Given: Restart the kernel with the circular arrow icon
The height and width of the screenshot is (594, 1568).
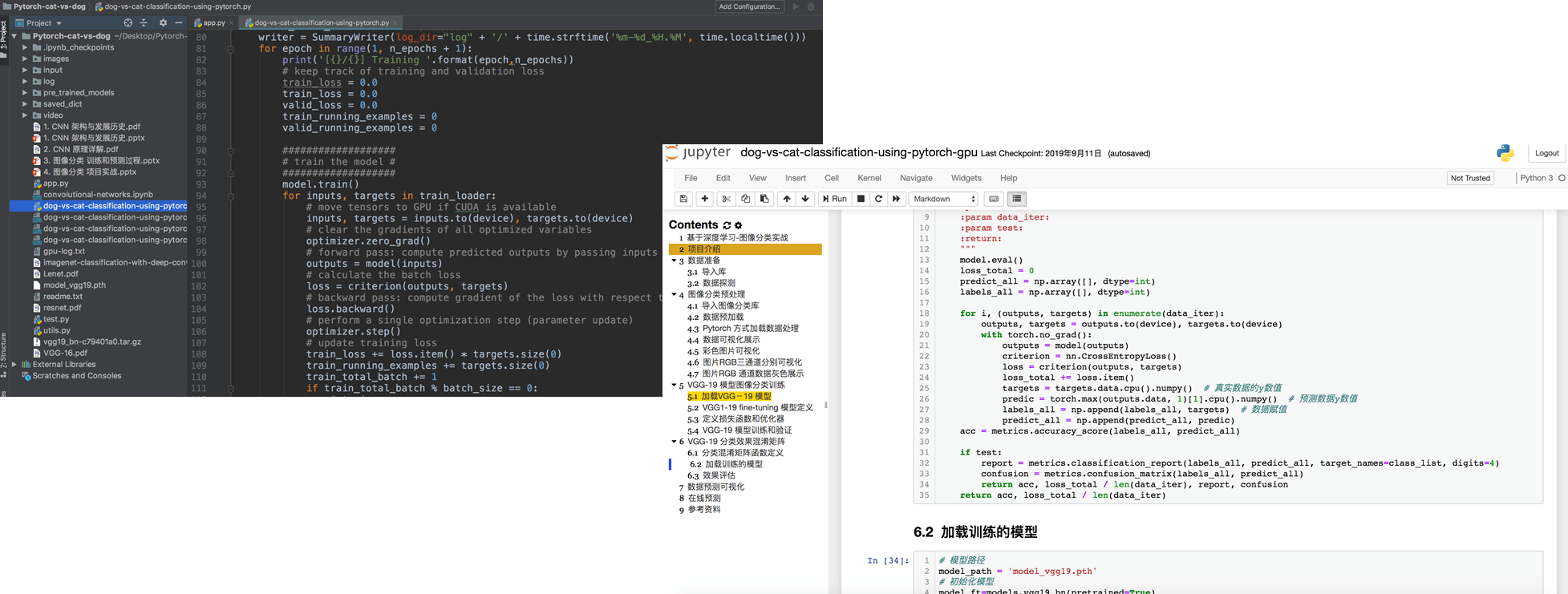Looking at the screenshot, I should pyautogui.click(x=878, y=199).
